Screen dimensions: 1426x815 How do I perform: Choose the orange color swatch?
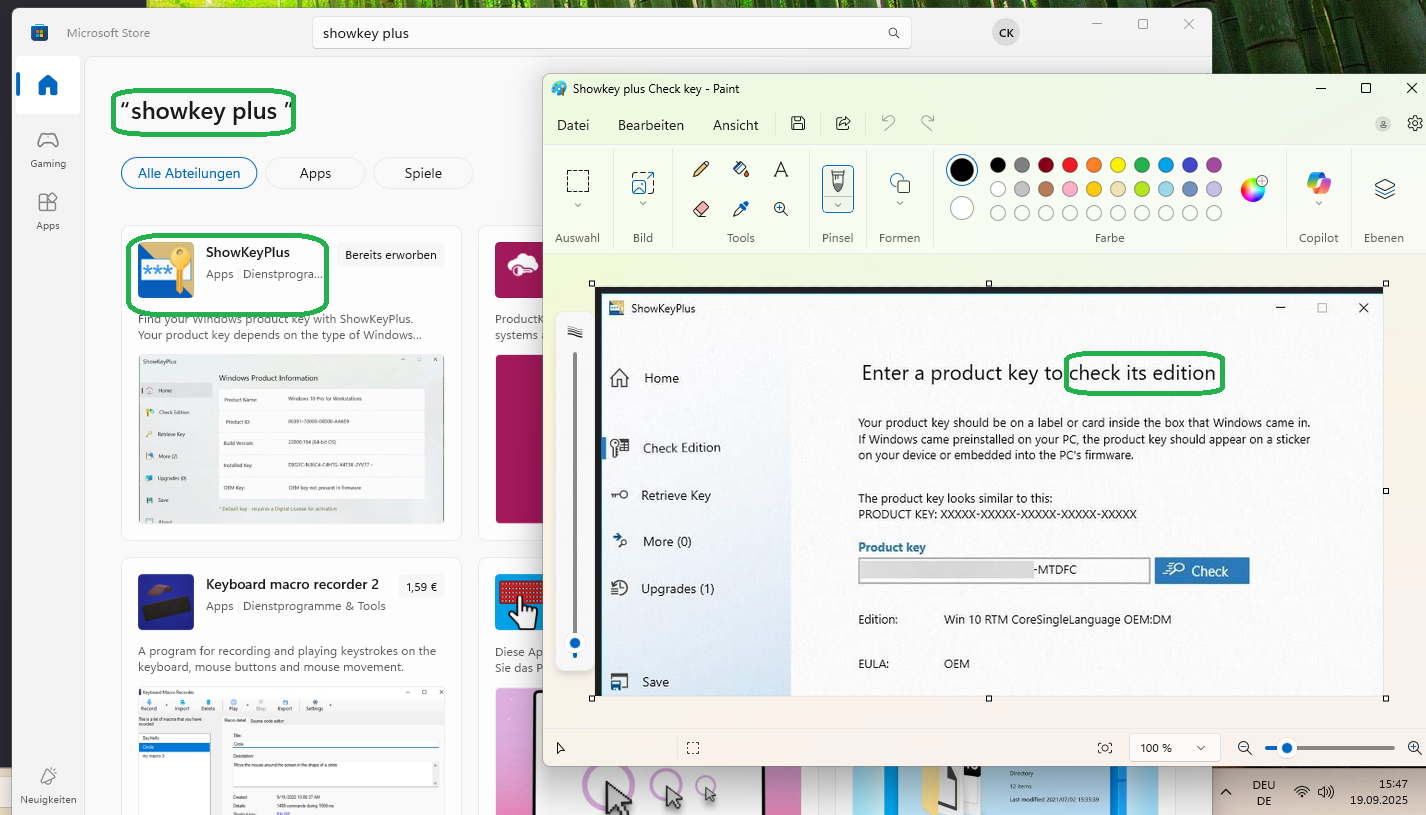pyautogui.click(x=1094, y=165)
